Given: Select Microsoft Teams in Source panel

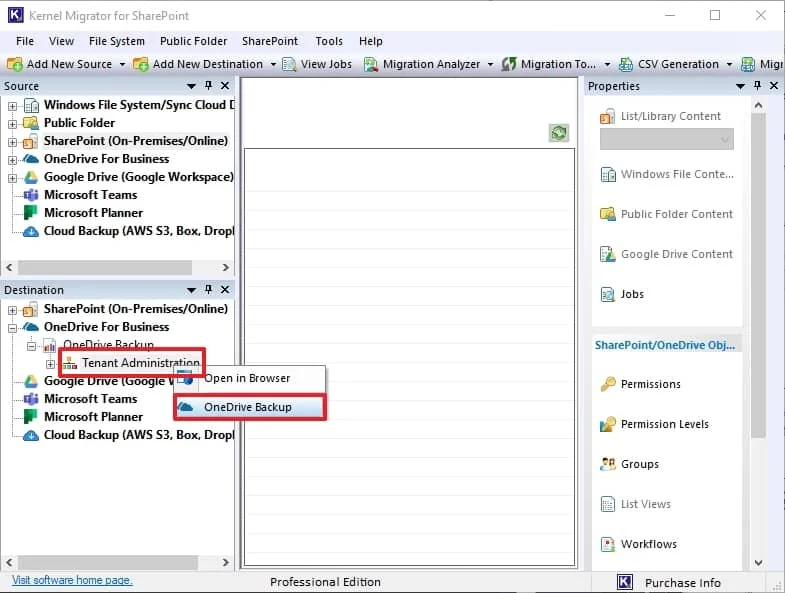Looking at the screenshot, I should [x=90, y=195].
